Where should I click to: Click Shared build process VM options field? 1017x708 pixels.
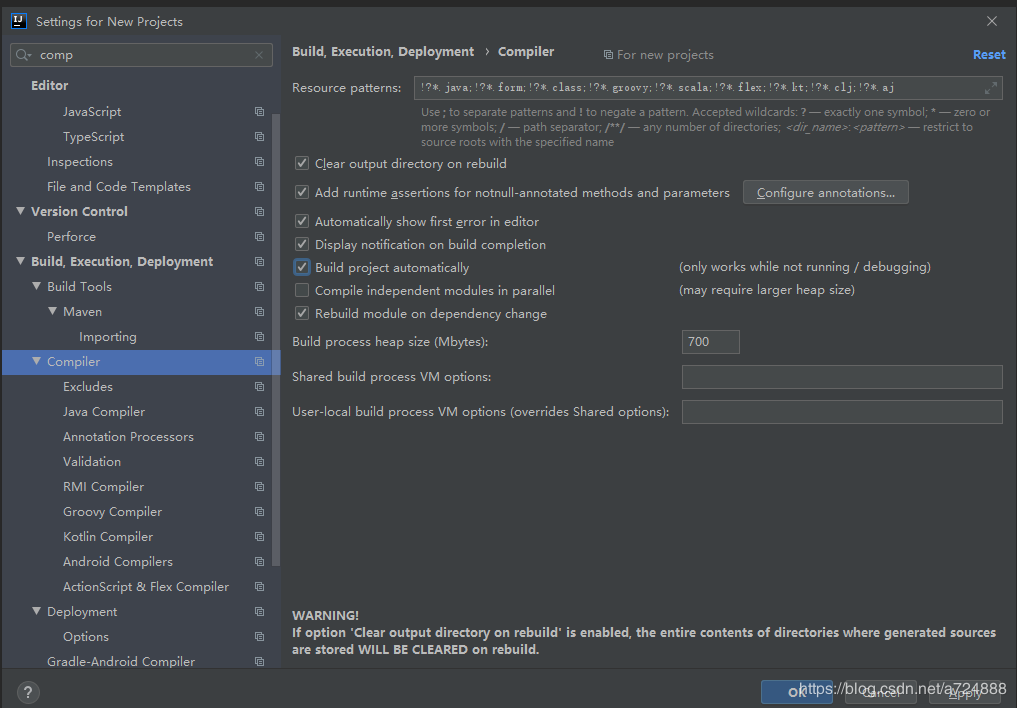coord(842,377)
